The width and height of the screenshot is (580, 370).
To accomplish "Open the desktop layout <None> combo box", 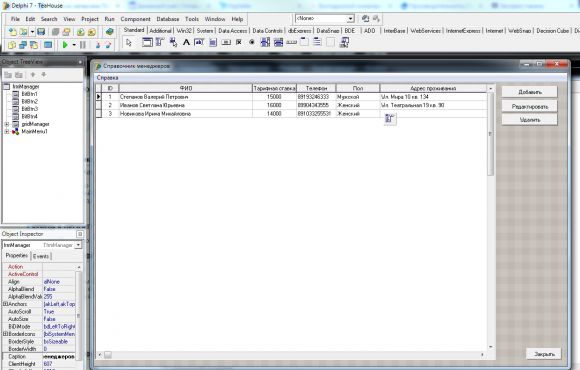I will pyautogui.click(x=350, y=18).
